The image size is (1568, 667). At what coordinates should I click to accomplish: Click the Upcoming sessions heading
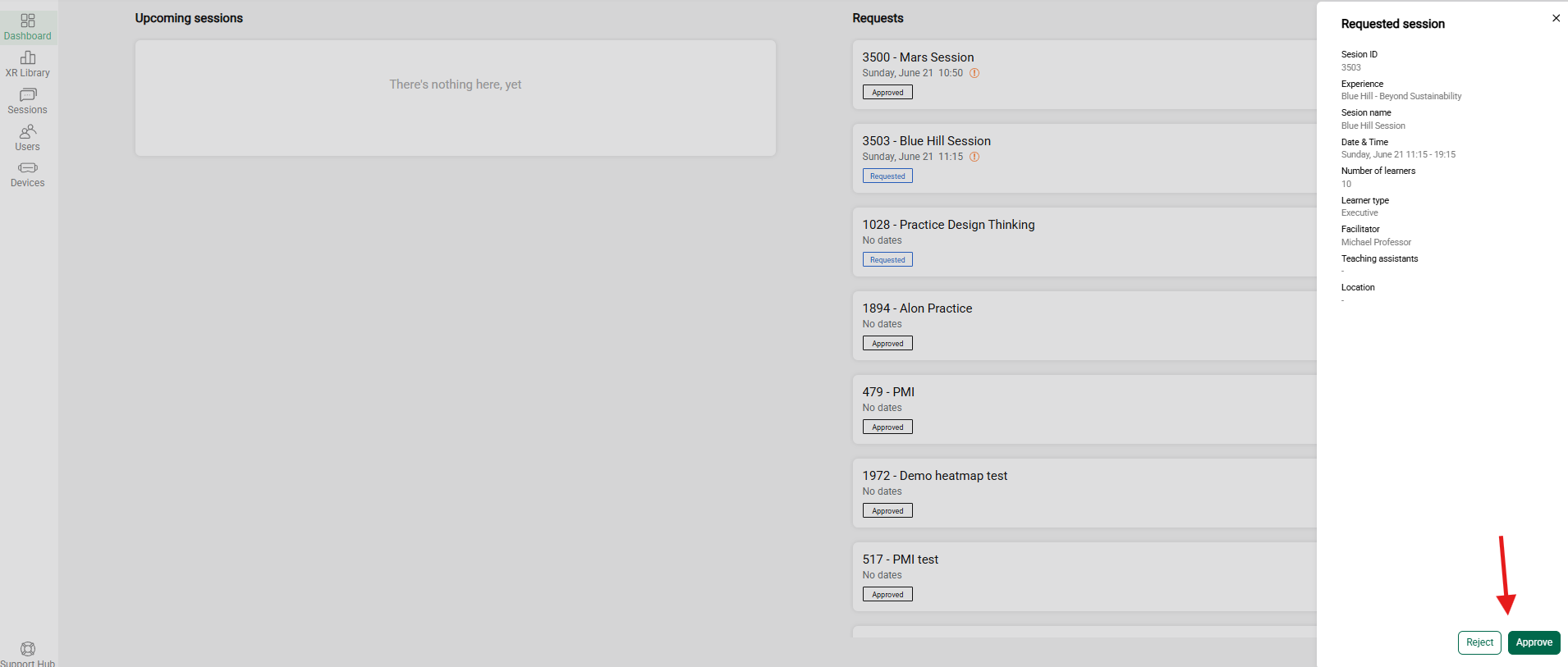[189, 18]
